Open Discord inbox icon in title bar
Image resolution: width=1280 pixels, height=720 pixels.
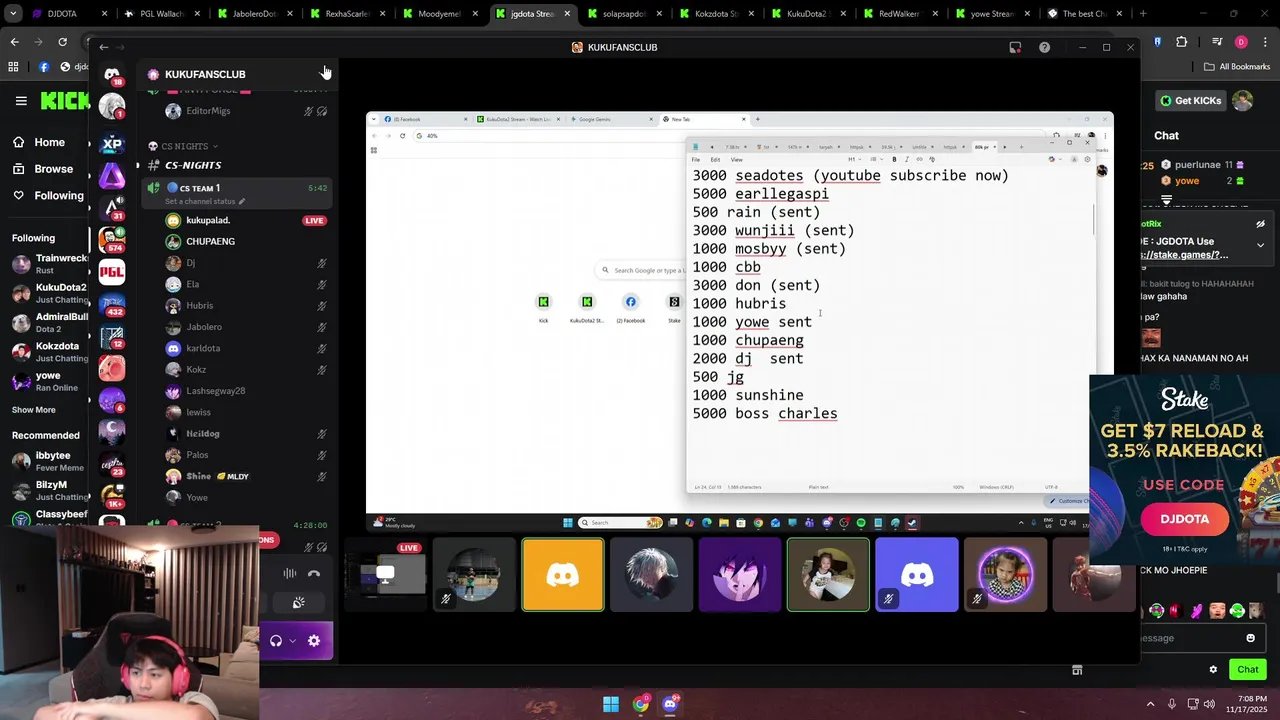coord(1015,47)
